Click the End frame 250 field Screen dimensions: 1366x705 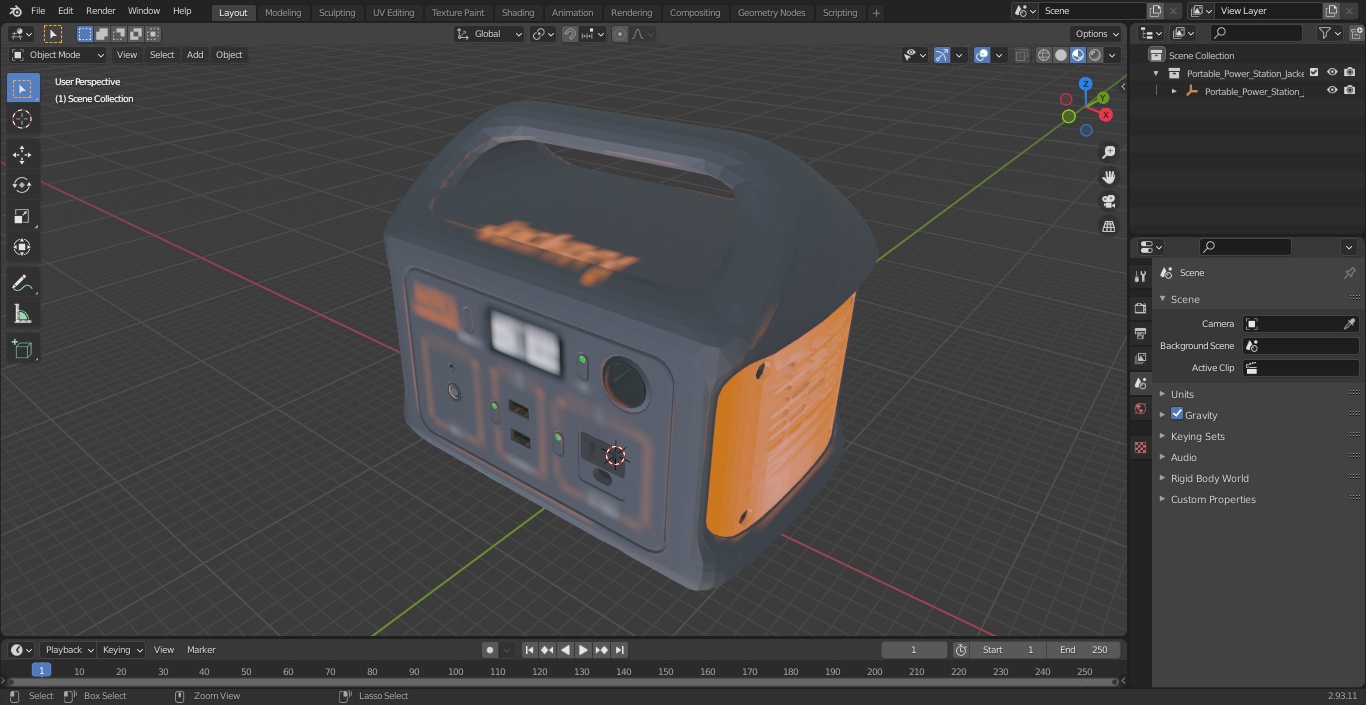tap(1083, 650)
